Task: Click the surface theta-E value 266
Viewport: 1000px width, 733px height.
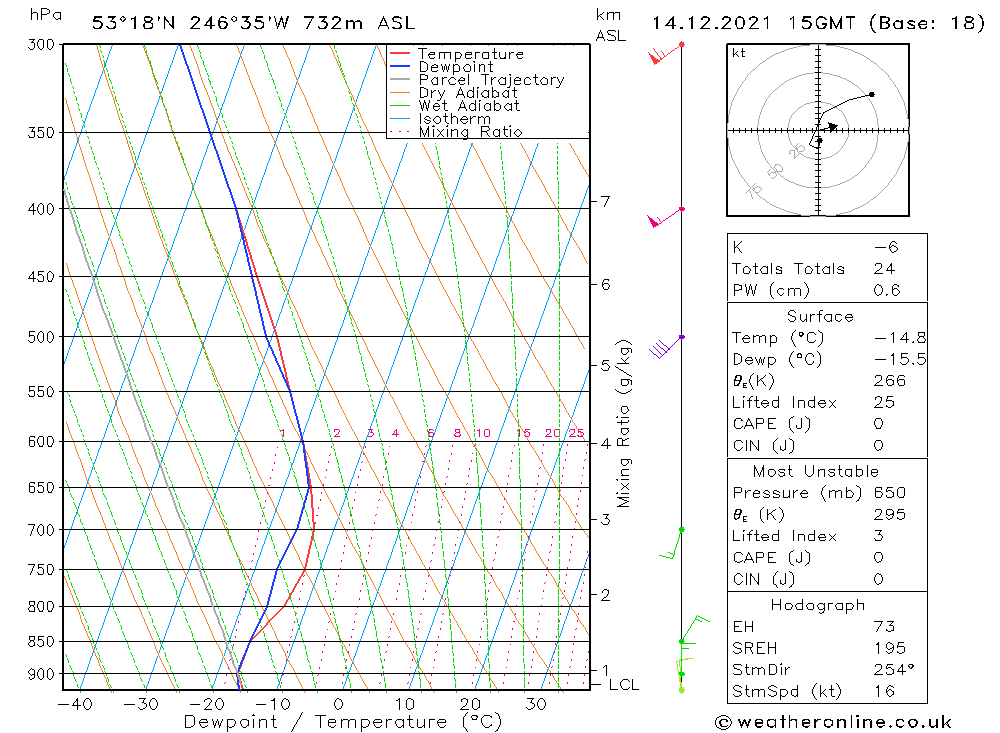Action: pyautogui.click(x=890, y=381)
